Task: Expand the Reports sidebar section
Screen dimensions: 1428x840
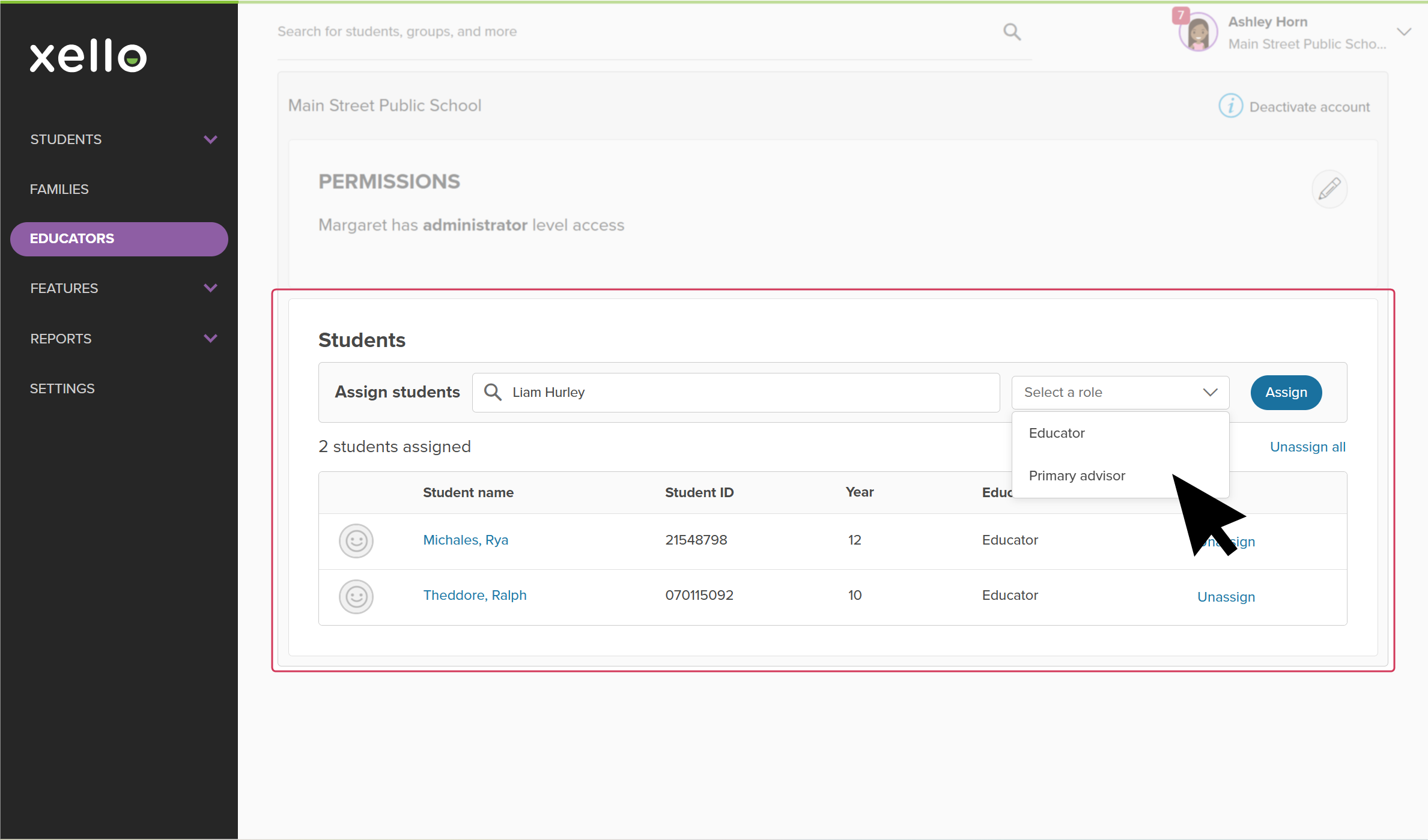Action: click(210, 339)
